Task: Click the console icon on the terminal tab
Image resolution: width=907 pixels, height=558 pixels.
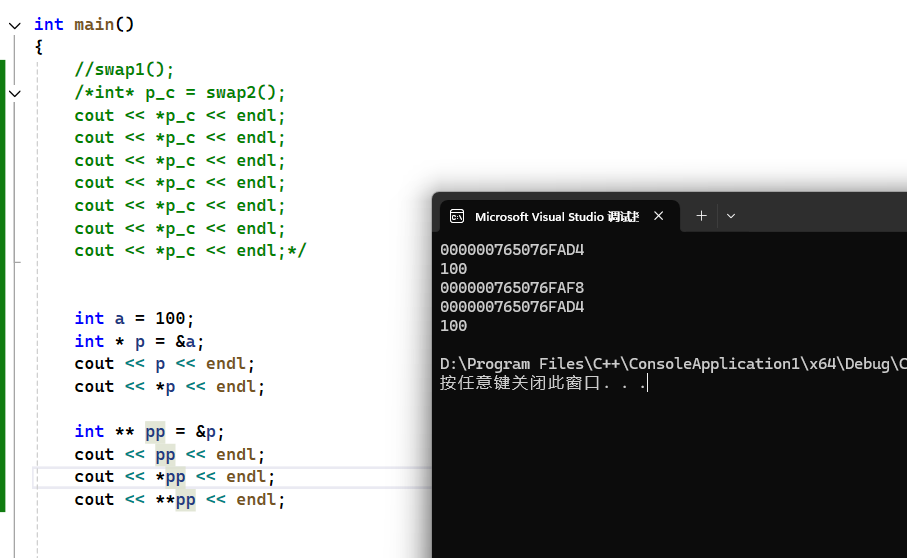Action: [x=457, y=216]
